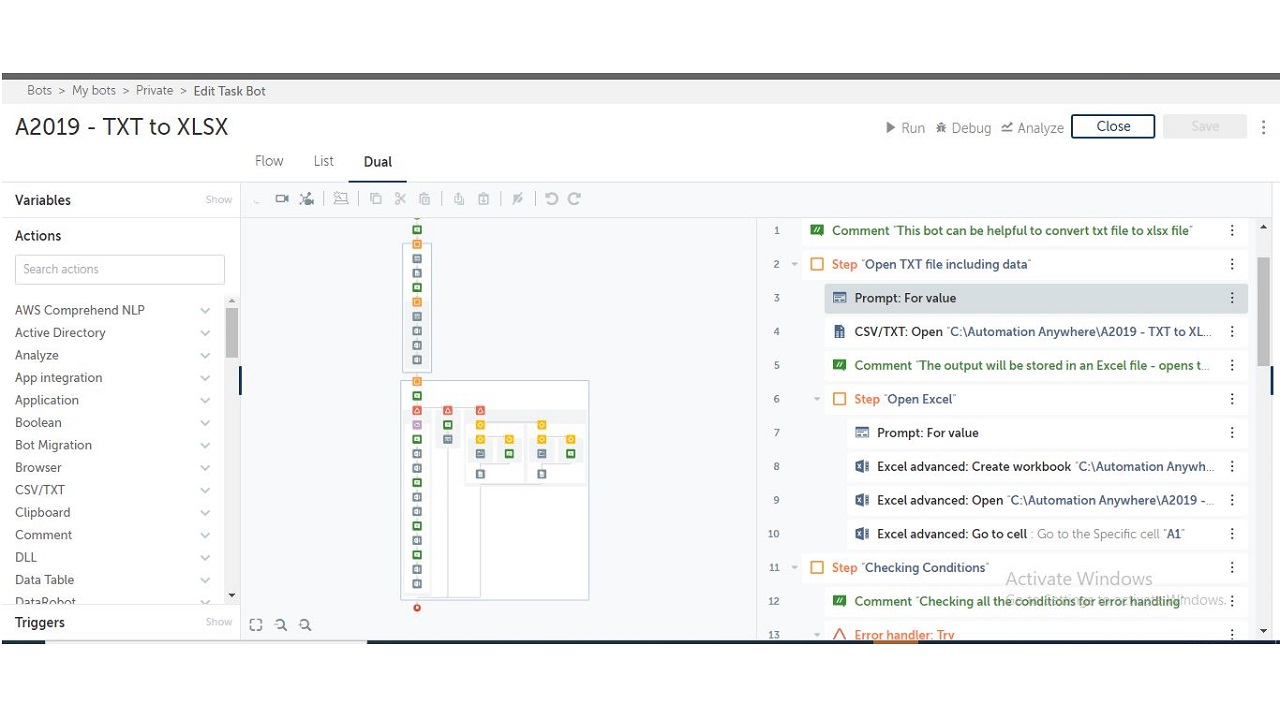Collapse the 'Open TXT file including data' step
1280x720 pixels.
795,265
